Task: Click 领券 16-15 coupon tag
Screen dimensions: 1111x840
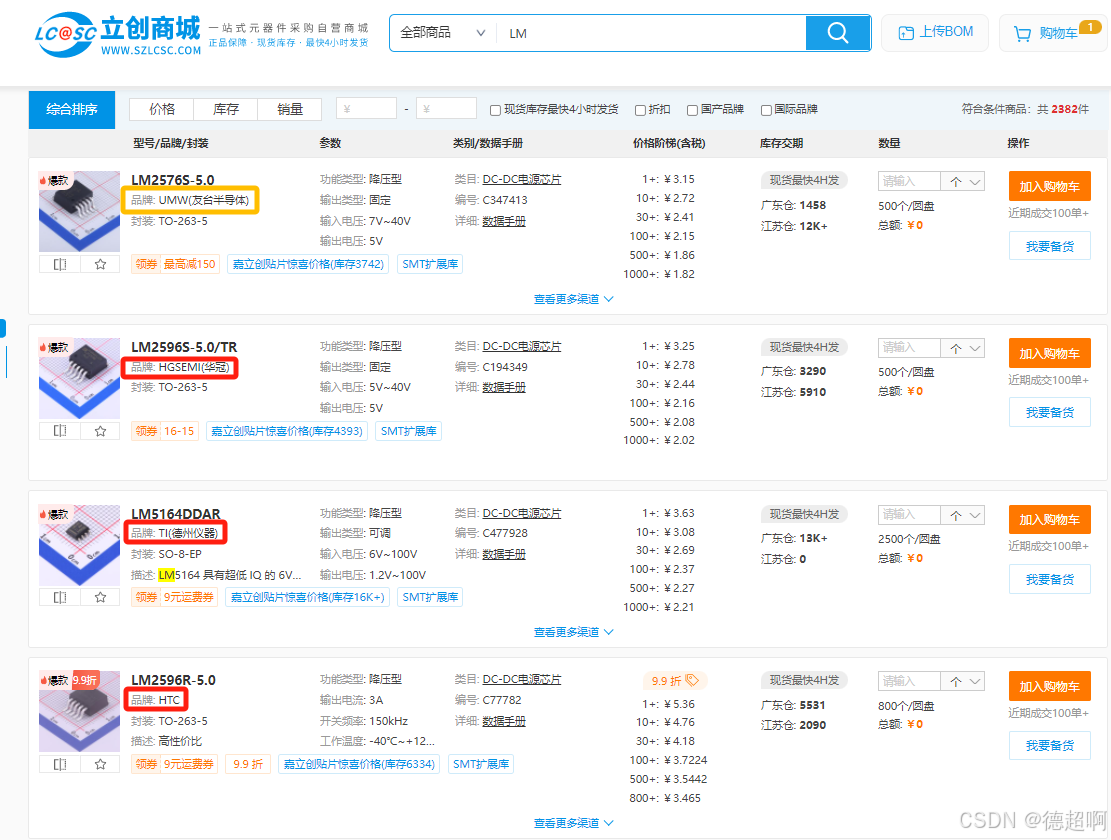Action: point(164,431)
